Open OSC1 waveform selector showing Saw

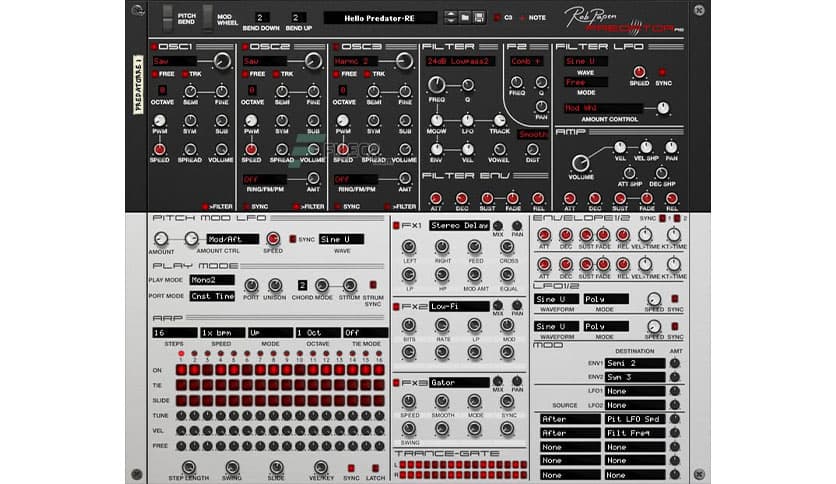(174, 61)
